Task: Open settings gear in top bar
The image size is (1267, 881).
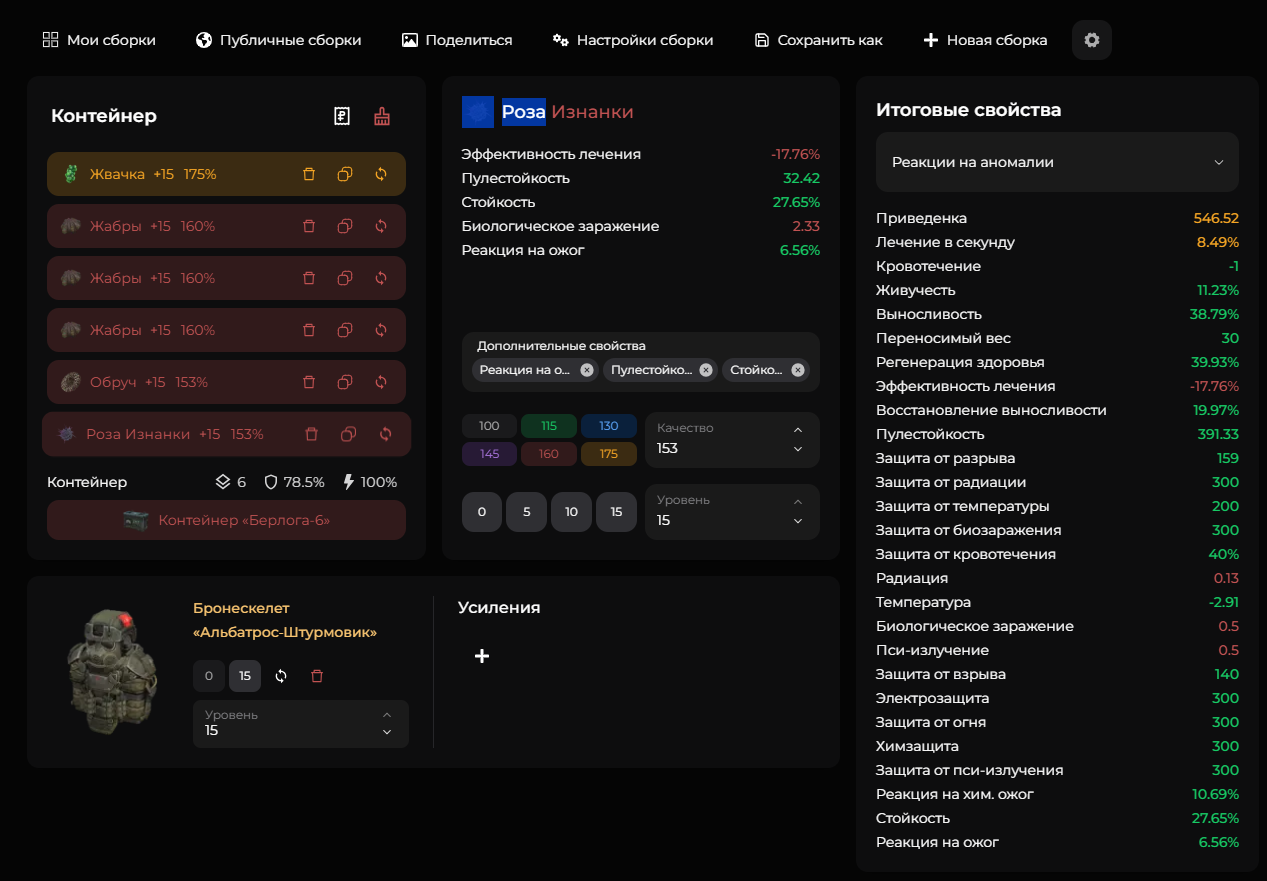Action: click(1092, 40)
